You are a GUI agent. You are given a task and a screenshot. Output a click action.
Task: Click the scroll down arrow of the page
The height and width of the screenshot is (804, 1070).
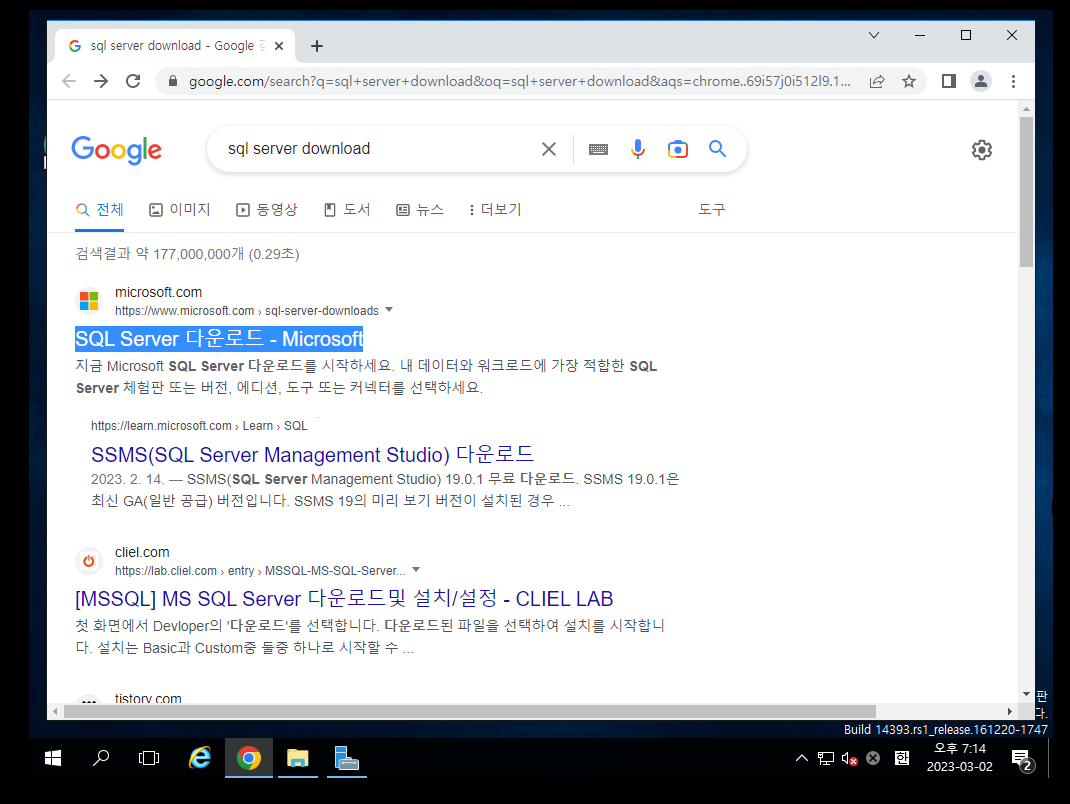click(1026, 694)
